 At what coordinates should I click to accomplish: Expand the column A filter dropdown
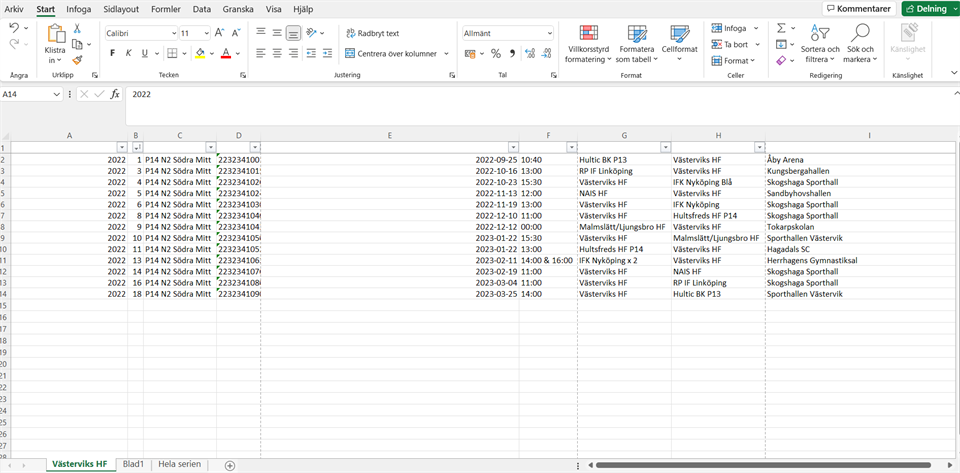(121, 147)
